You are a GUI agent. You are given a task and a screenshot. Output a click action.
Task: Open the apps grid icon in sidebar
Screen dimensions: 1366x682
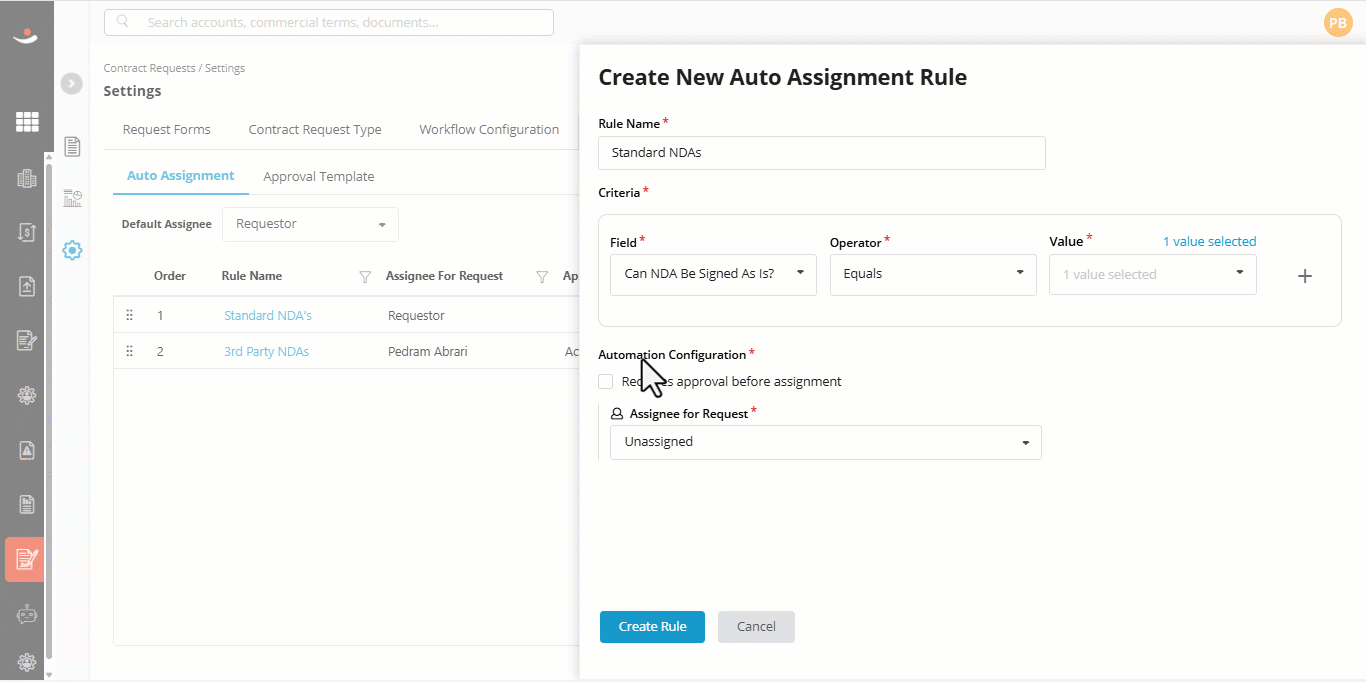[27, 122]
